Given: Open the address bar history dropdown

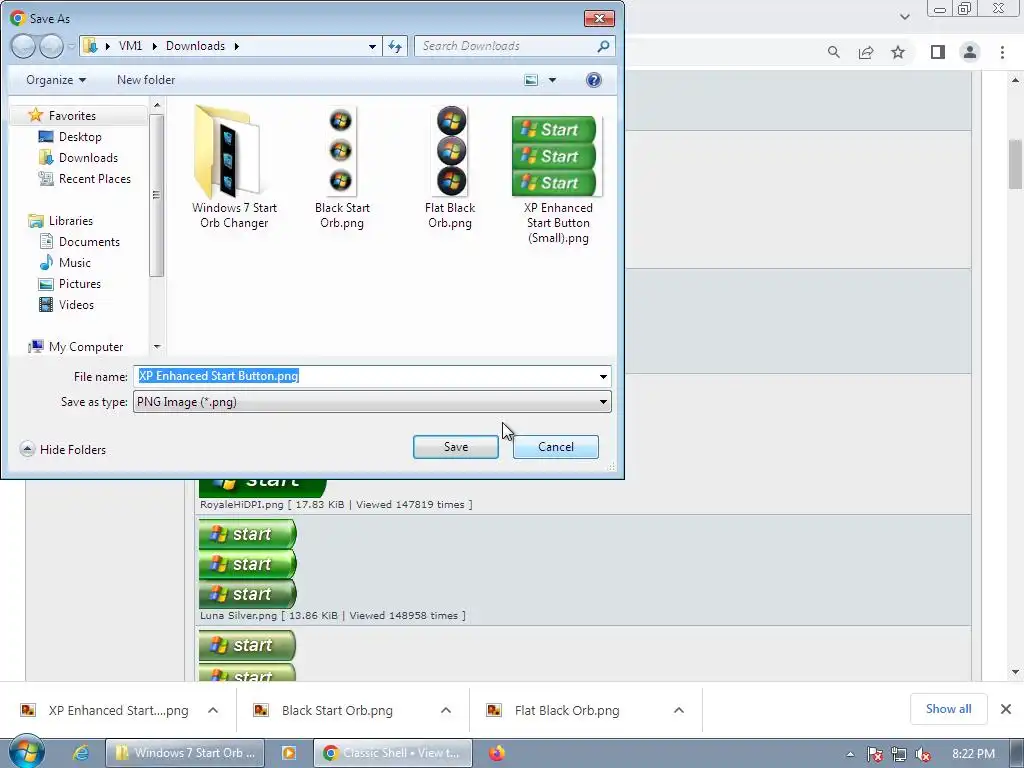Looking at the screenshot, I should coord(372,46).
